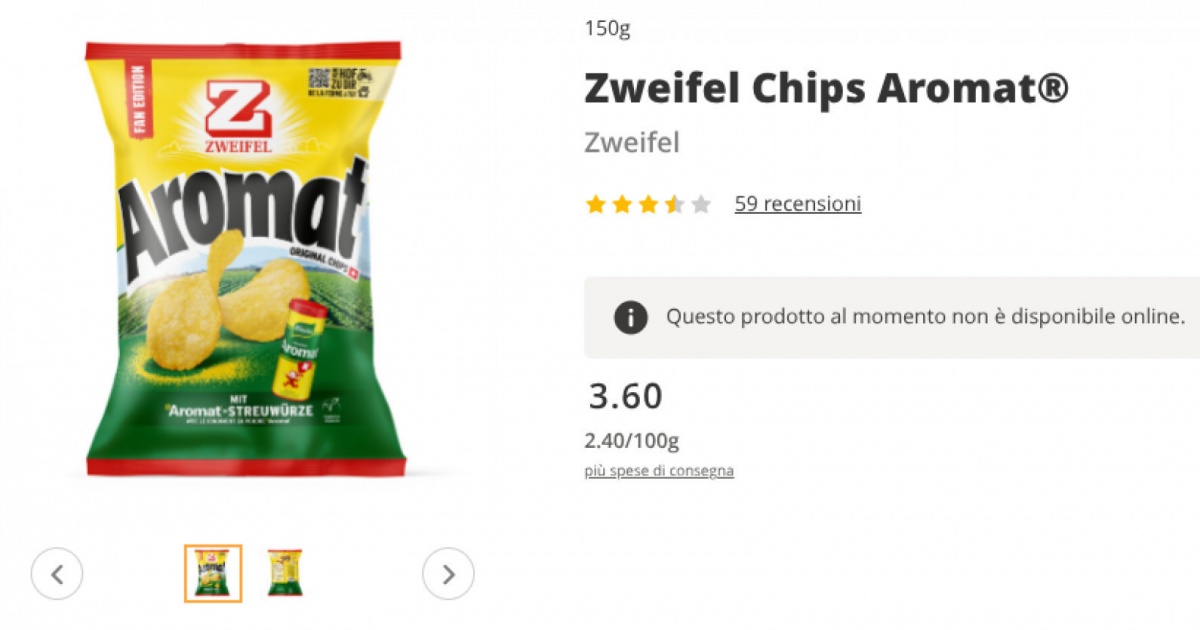The height and width of the screenshot is (630, 1200).
Task: Click the first rating star
Action: tap(596, 205)
